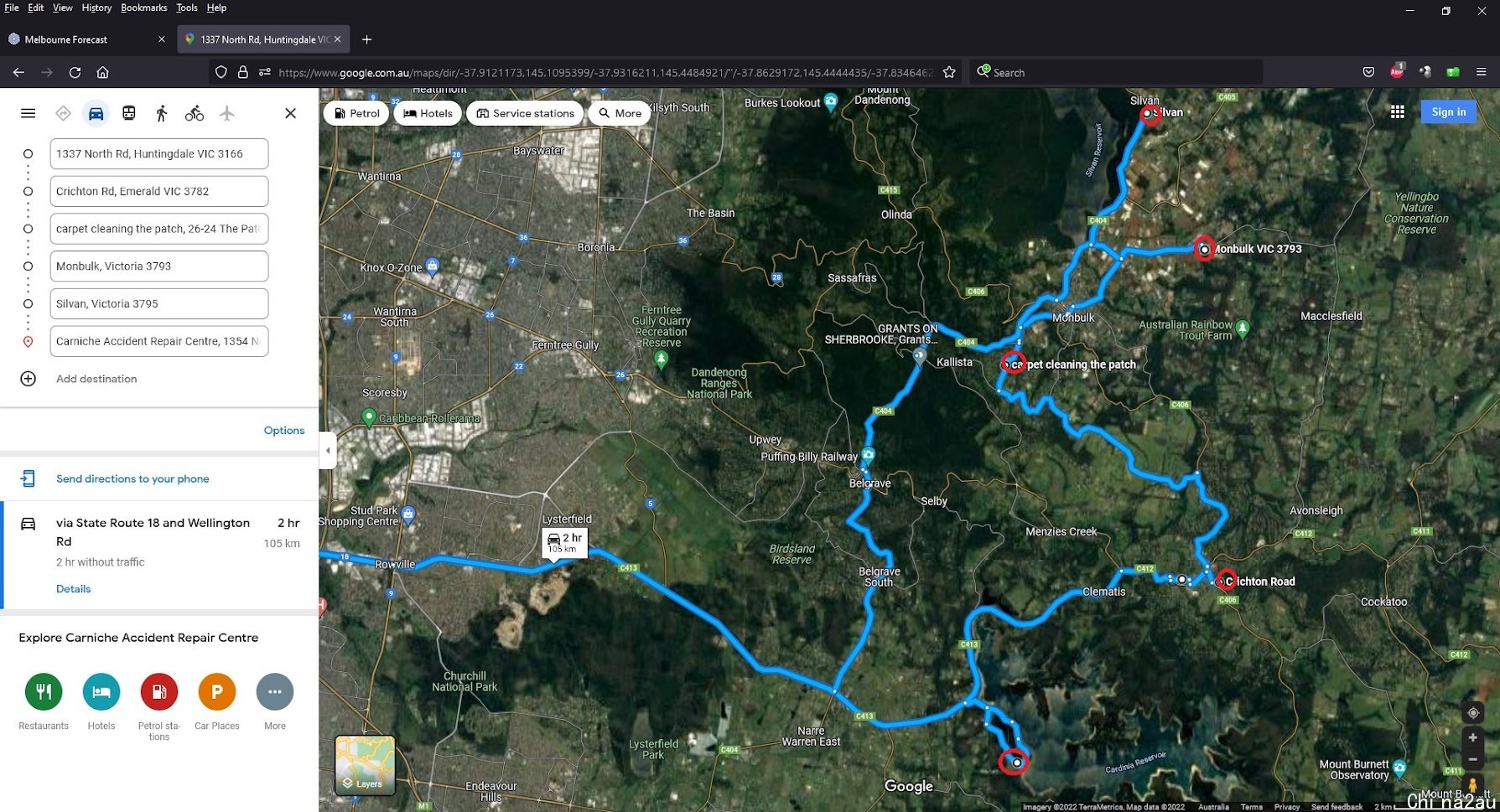This screenshot has height=812, width=1500.
Task: Click the send to phone icon
Action: [x=28, y=478]
